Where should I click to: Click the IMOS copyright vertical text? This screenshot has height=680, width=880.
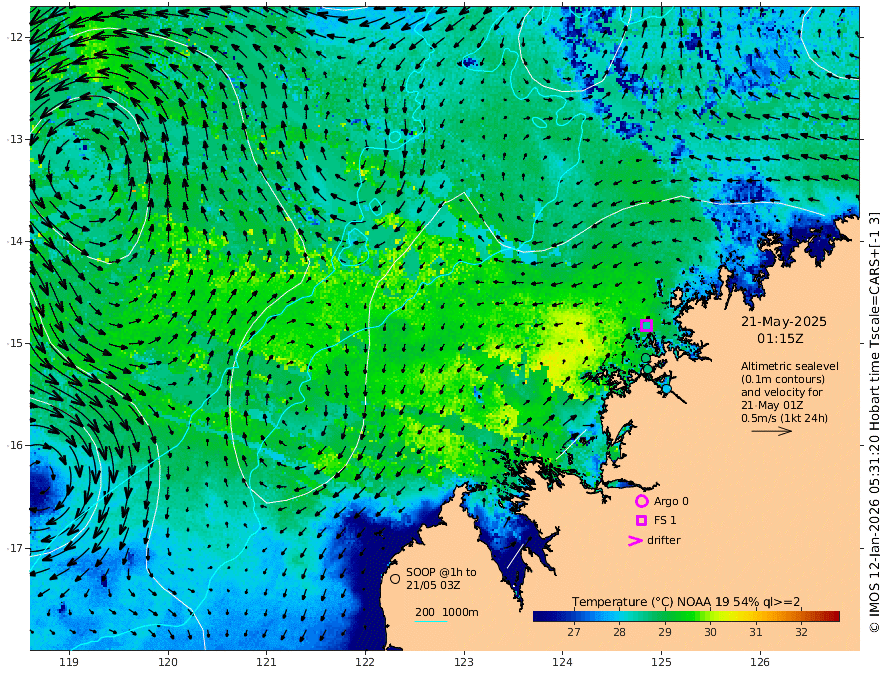coord(874,422)
